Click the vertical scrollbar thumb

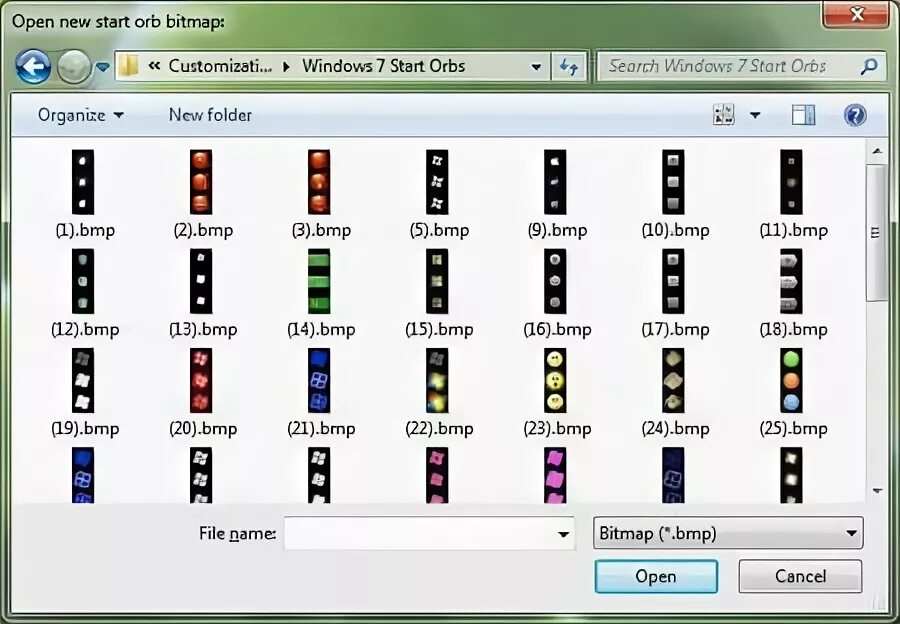876,232
